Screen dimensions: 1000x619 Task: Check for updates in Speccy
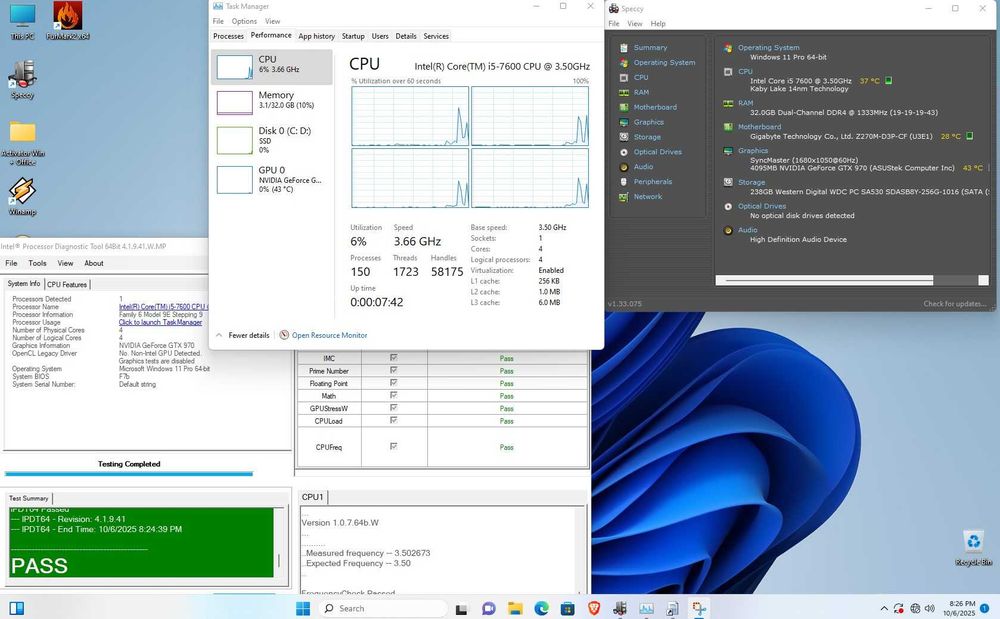tap(955, 303)
